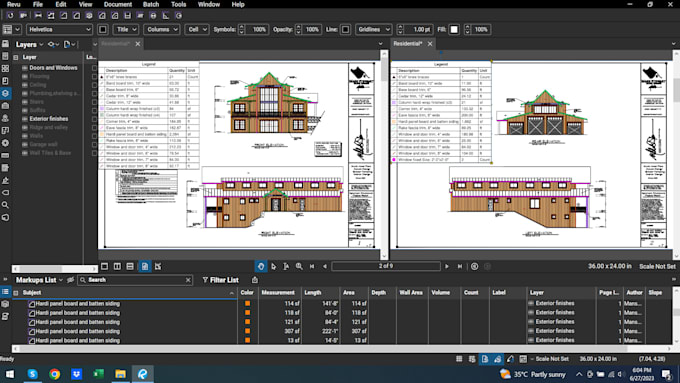Image resolution: width=680 pixels, height=383 pixels.
Task: Split the view horizontally
Action: click(130, 266)
